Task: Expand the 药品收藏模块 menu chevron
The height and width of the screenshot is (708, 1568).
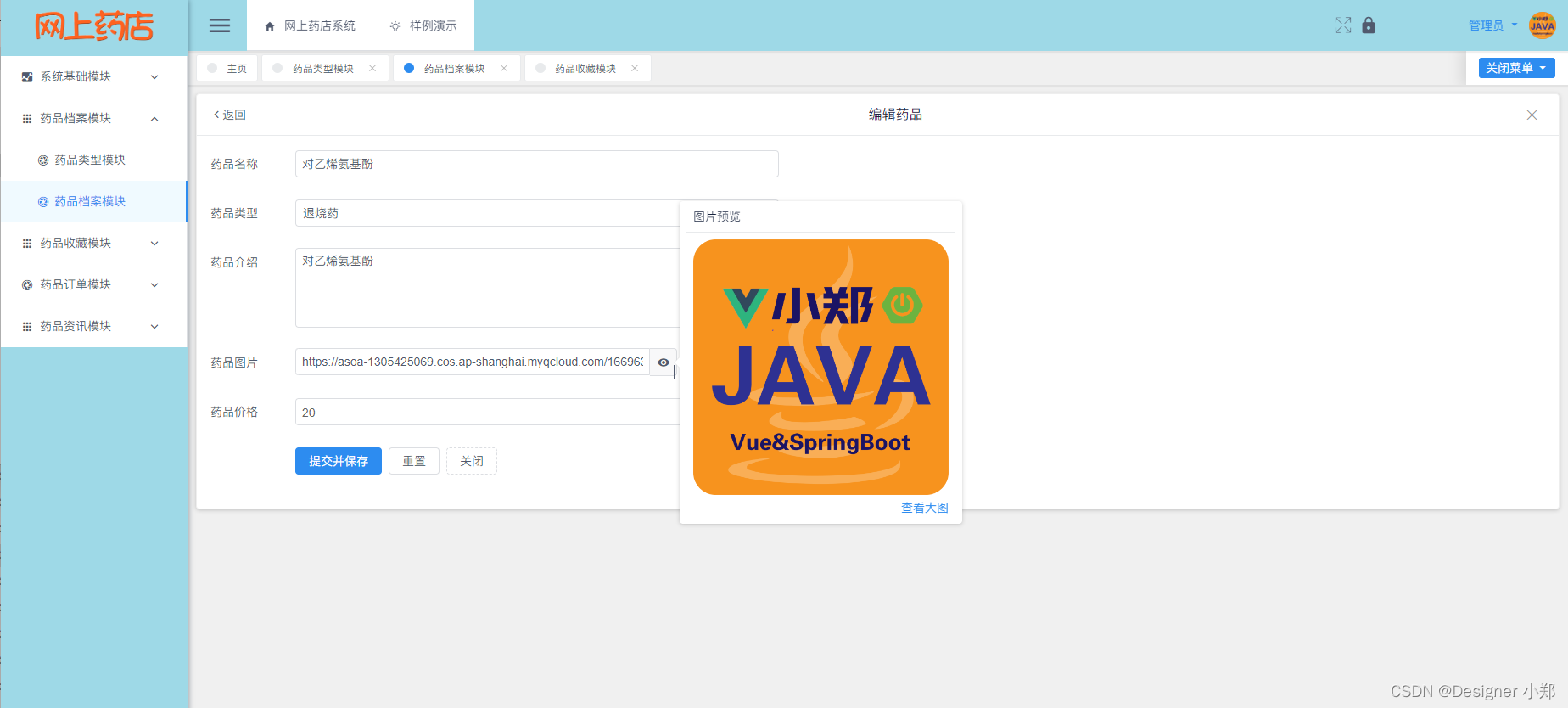Action: pos(154,244)
